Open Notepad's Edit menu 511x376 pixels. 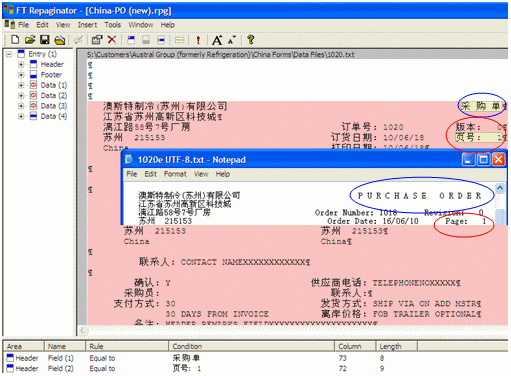150,174
